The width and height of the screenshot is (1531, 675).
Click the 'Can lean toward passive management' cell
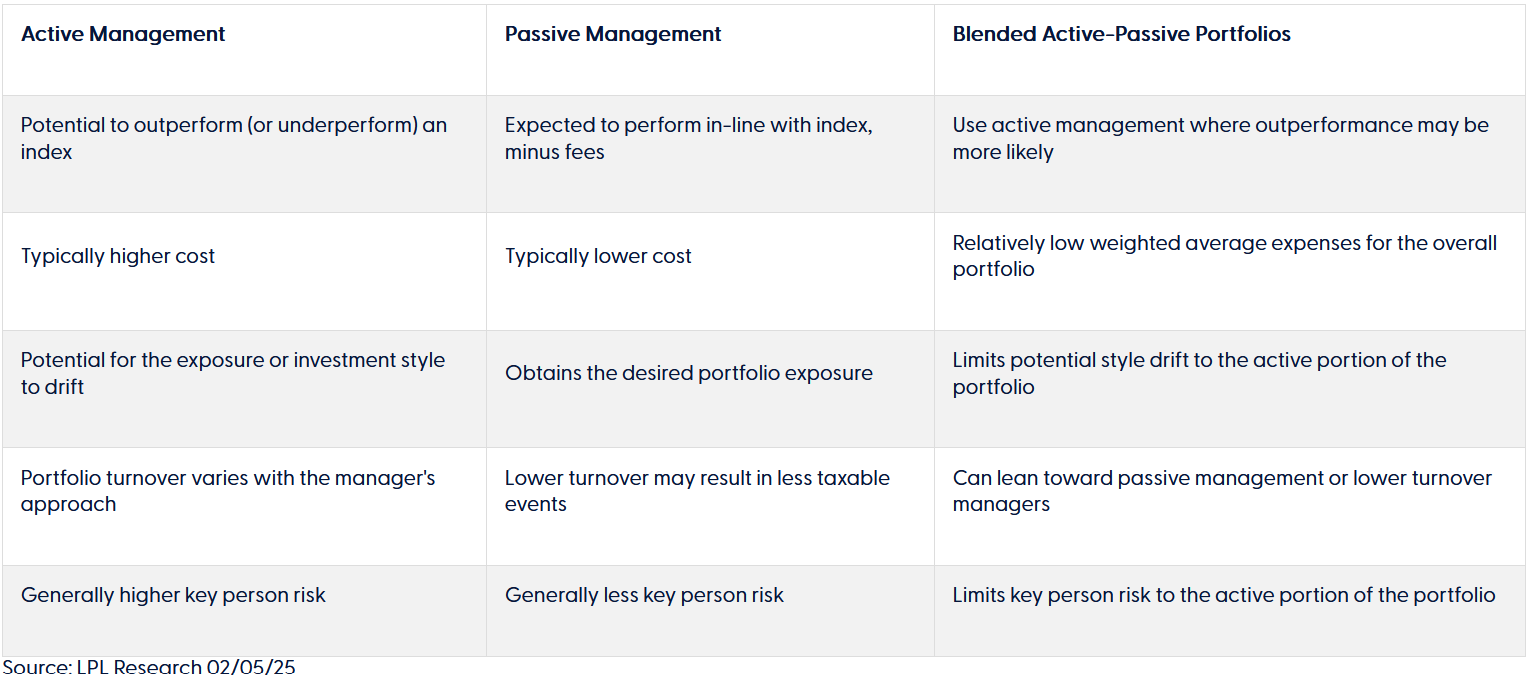[1229, 506]
